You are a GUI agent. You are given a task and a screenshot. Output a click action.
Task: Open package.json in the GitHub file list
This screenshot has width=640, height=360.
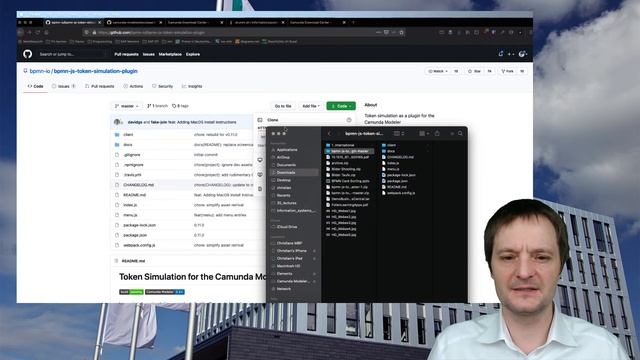point(135,235)
